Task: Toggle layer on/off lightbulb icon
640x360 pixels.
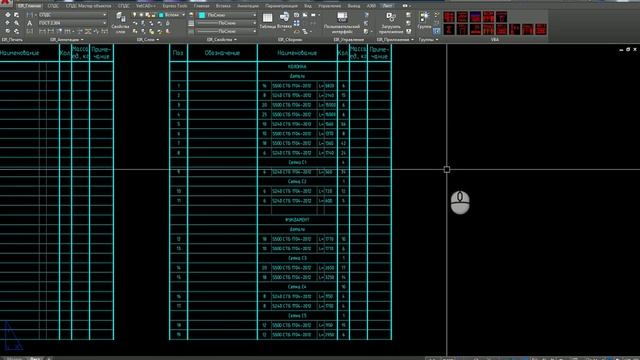Action: point(134,15)
